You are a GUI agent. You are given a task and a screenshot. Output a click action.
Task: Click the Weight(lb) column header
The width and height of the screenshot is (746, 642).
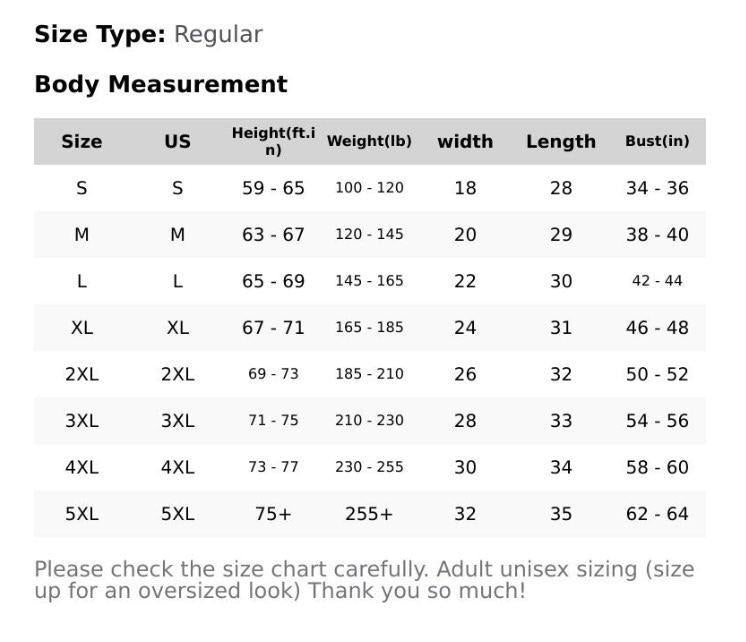click(369, 141)
